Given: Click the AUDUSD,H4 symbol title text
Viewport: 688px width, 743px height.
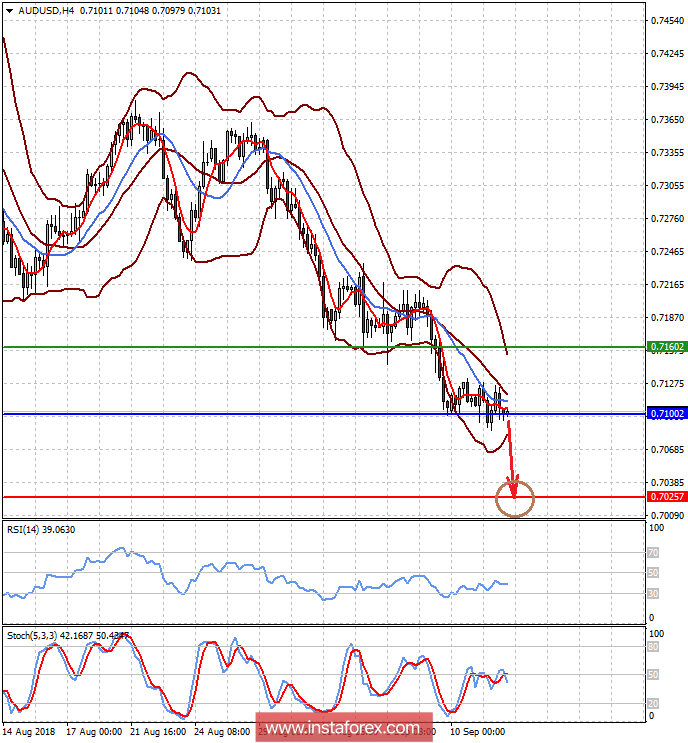Looking at the screenshot, I should [46, 10].
